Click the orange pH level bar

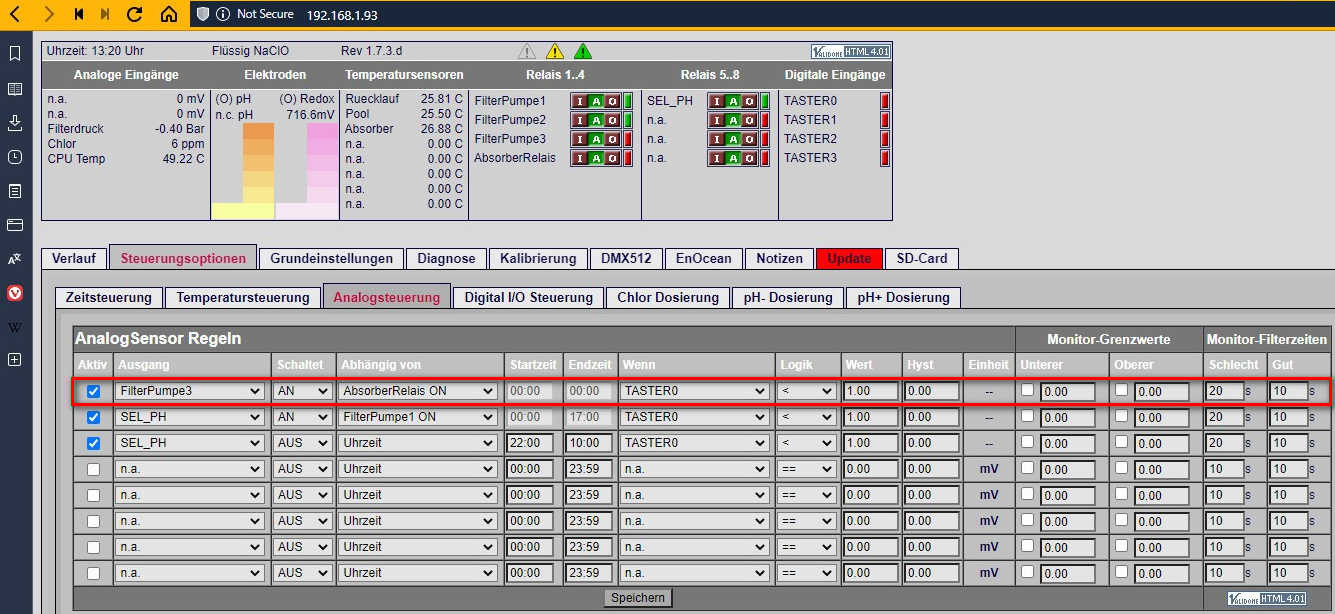click(258, 163)
